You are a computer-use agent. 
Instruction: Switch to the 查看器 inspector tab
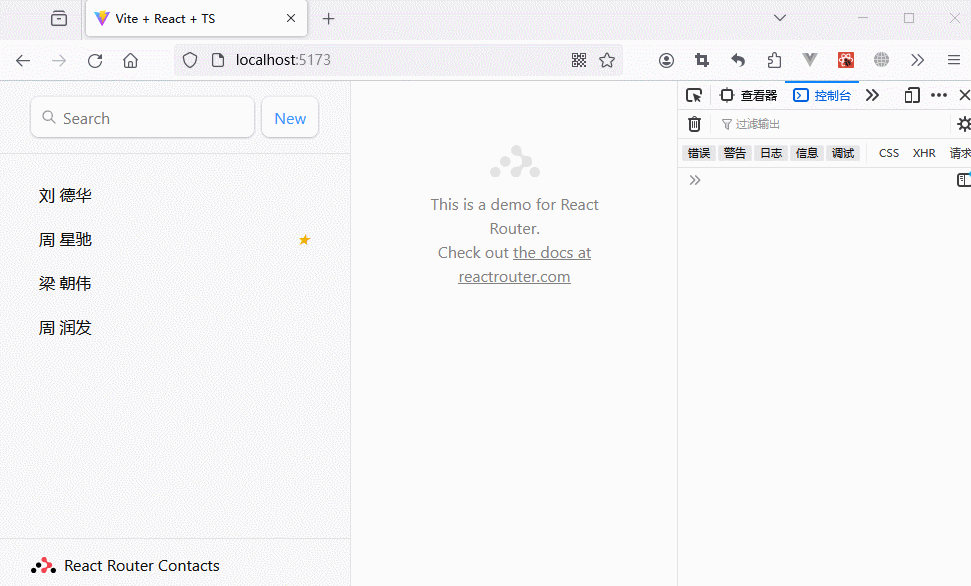pos(749,95)
